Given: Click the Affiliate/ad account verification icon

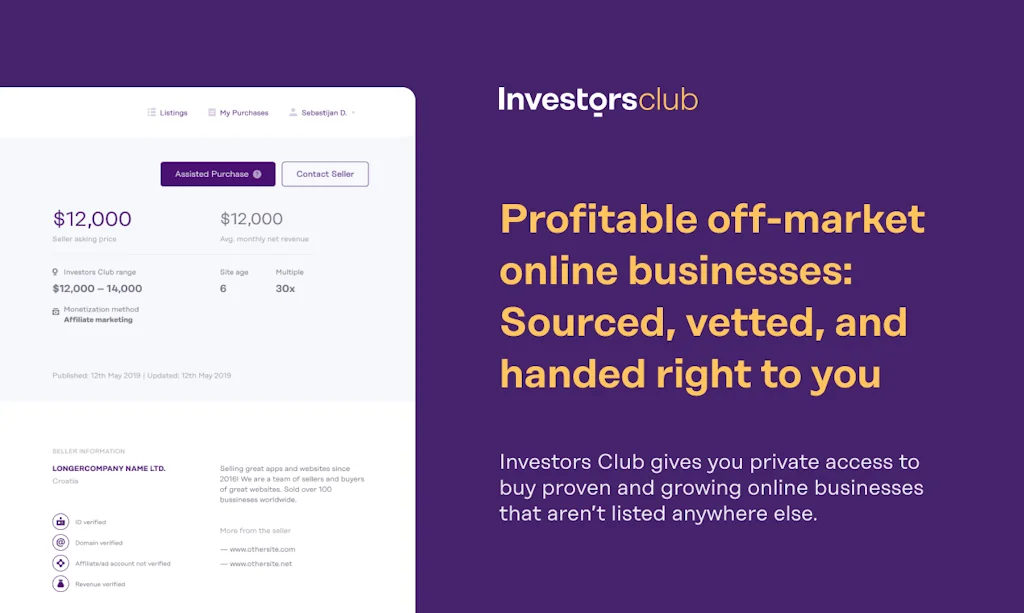Looking at the screenshot, I should (60, 563).
